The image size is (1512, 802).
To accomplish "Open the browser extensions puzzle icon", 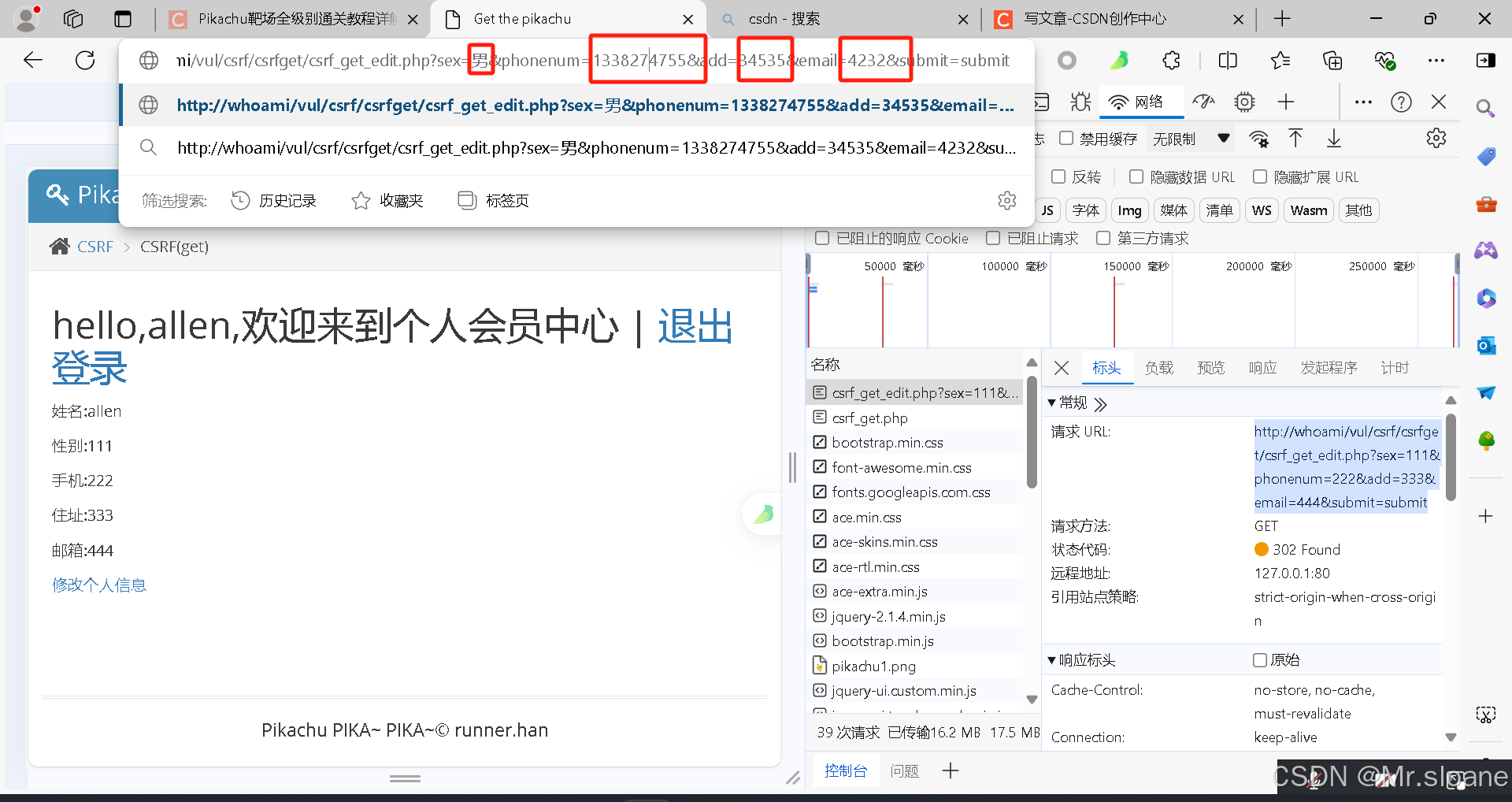I will click(1172, 60).
